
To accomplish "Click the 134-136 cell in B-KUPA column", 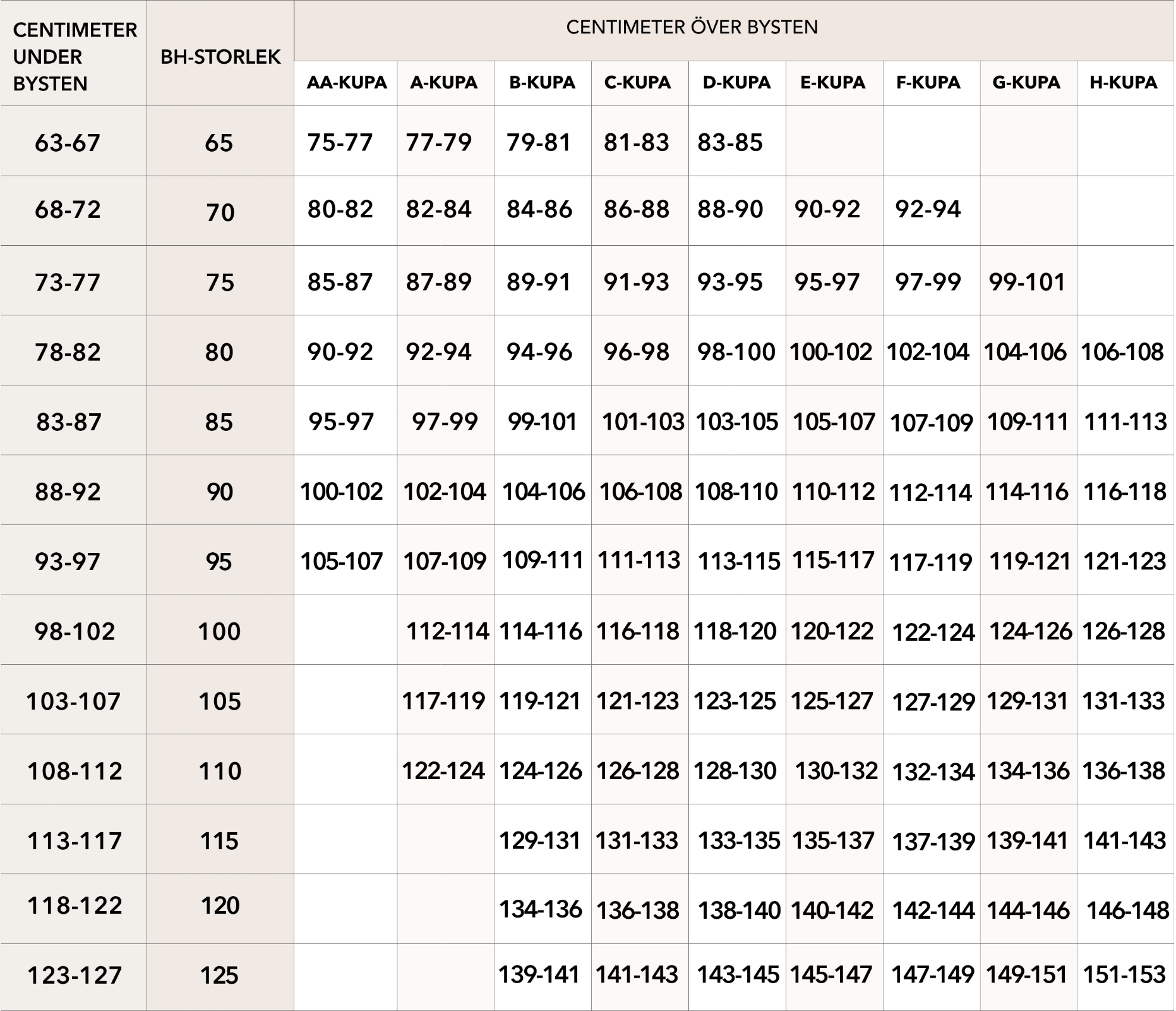I will pos(541,909).
